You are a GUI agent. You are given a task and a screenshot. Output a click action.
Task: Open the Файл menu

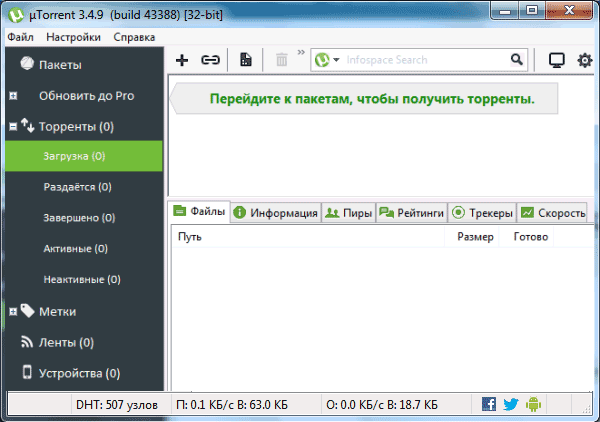coord(20,37)
